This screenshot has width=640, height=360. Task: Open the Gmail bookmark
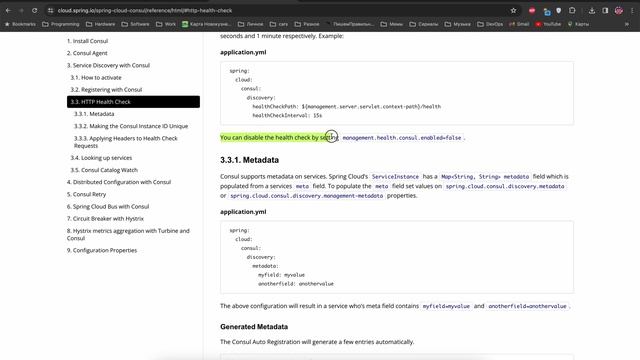tap(519, 24)
